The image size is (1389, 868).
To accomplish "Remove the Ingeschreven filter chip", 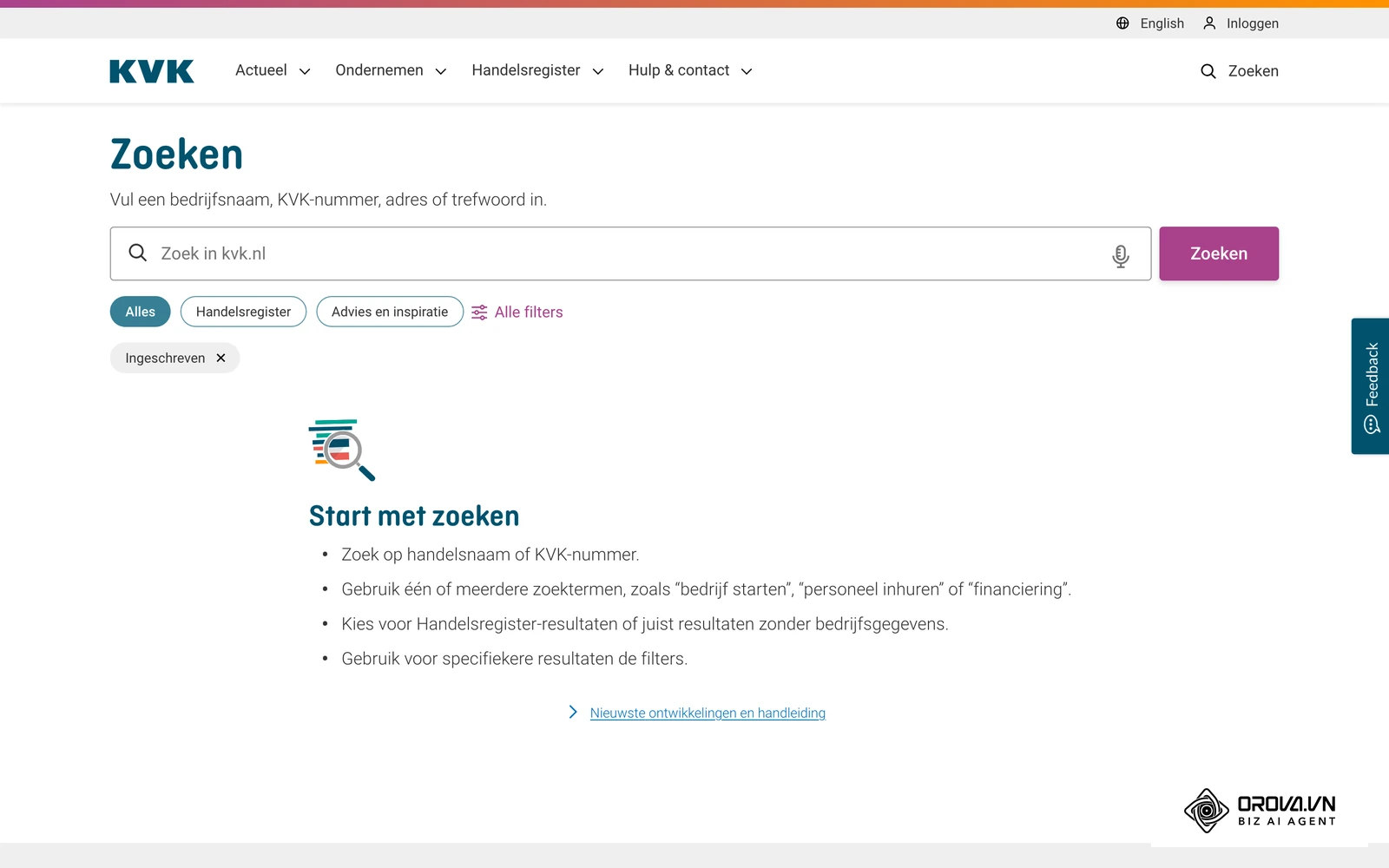I will [x=221, y=358].
